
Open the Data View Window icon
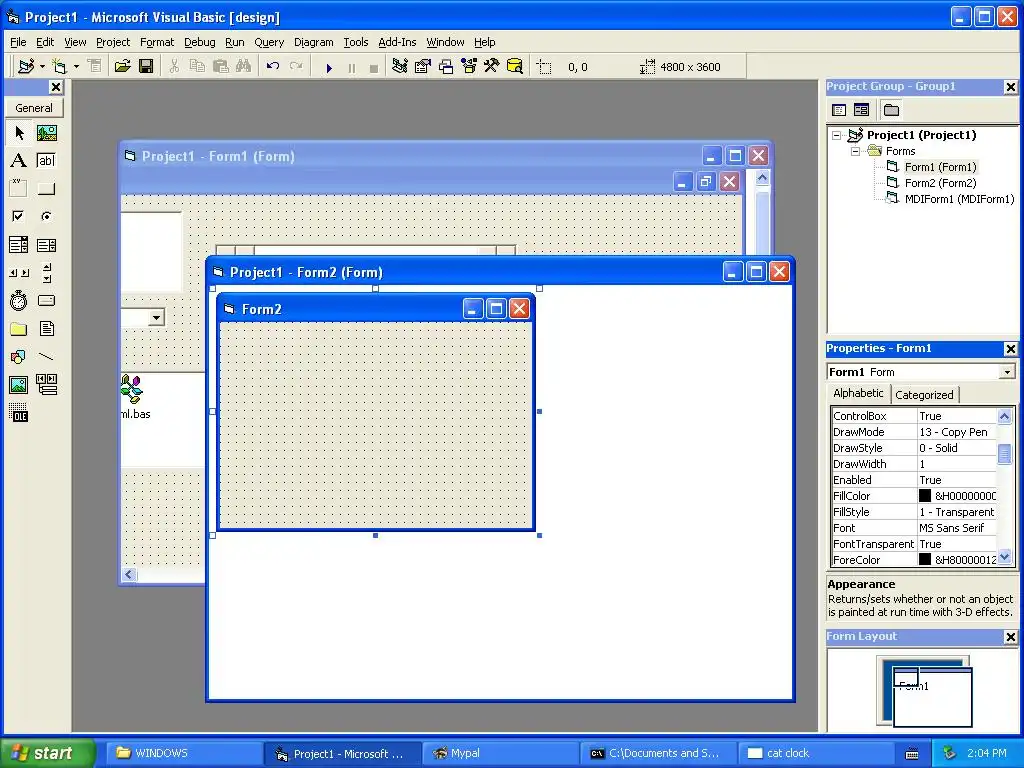click(515, 67)
